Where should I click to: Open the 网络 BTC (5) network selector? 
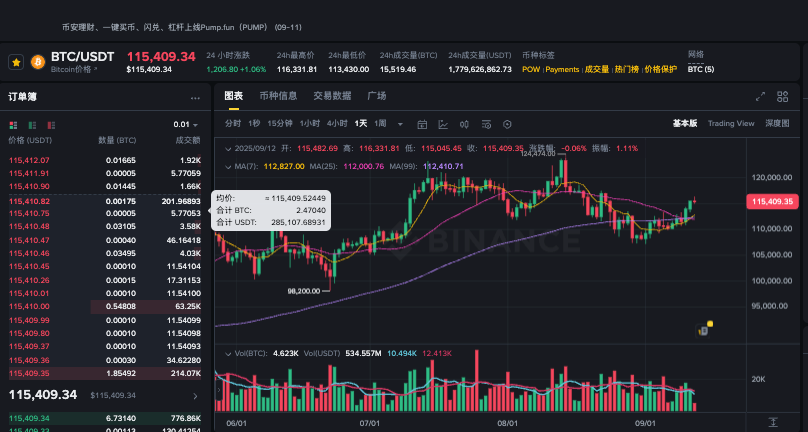click(x=700, y=69)
